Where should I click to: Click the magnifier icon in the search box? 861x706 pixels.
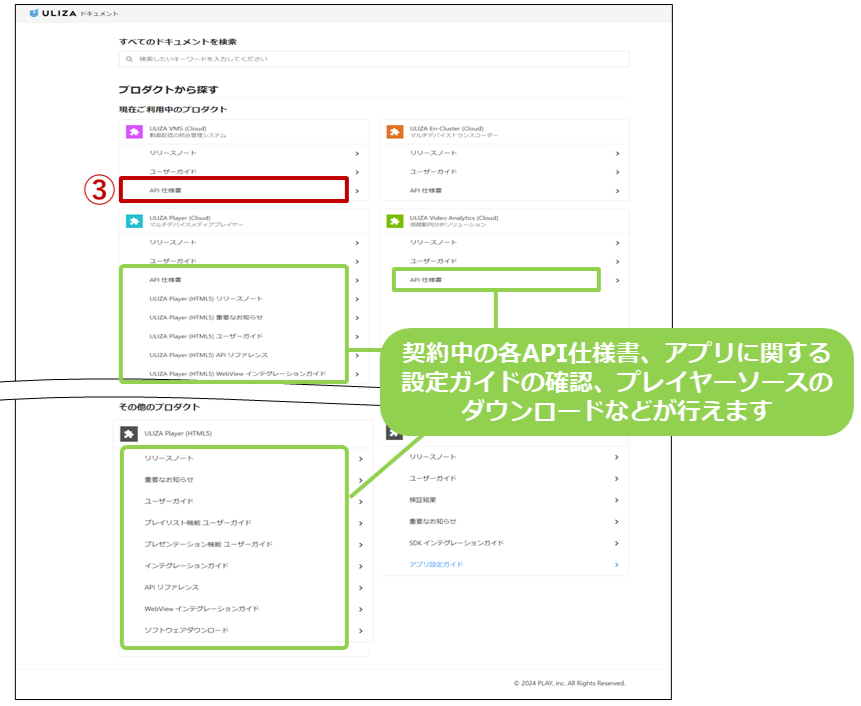click(x=129, y=59)
